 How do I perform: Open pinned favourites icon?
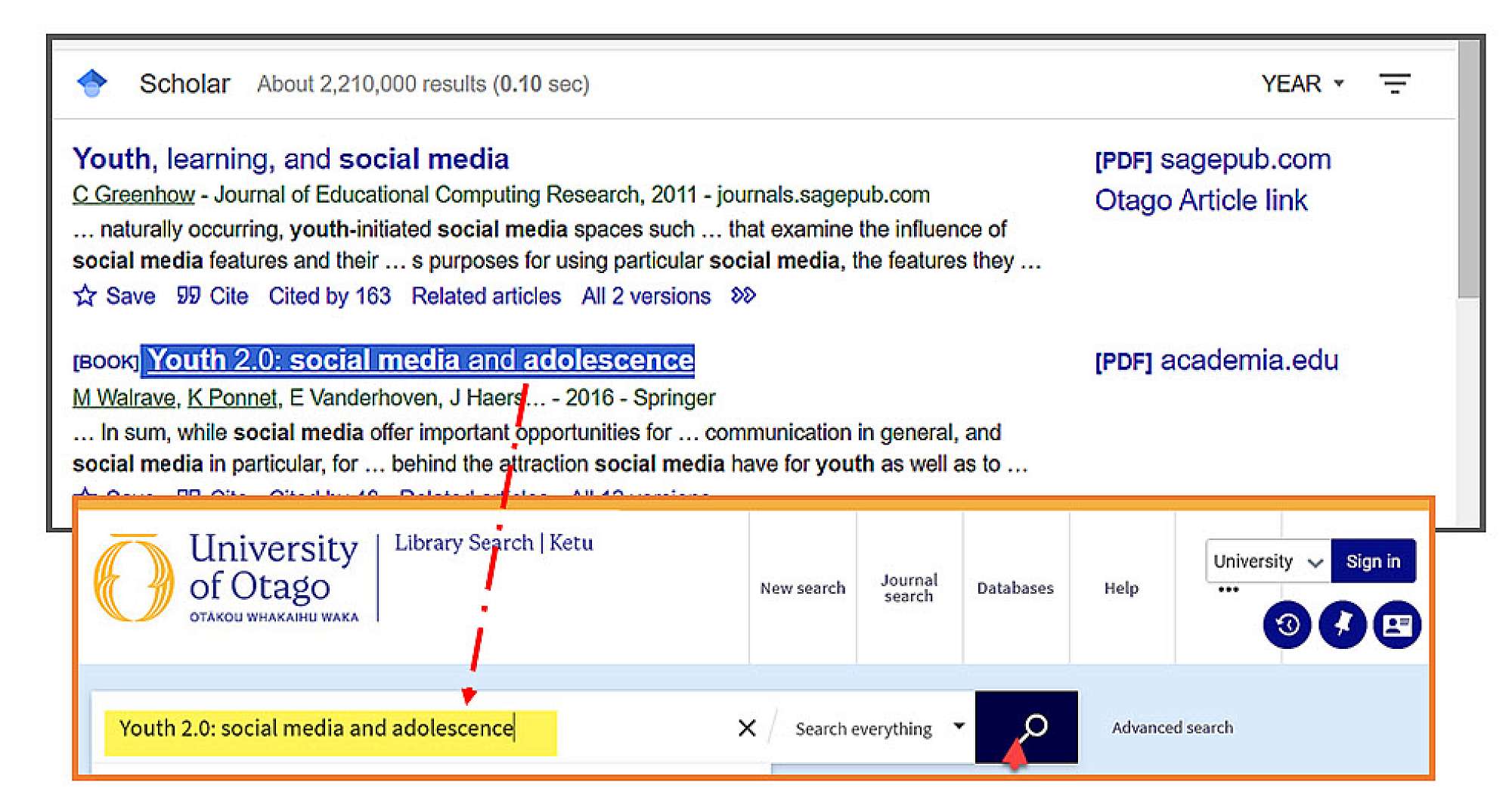tap(1342, 625)
